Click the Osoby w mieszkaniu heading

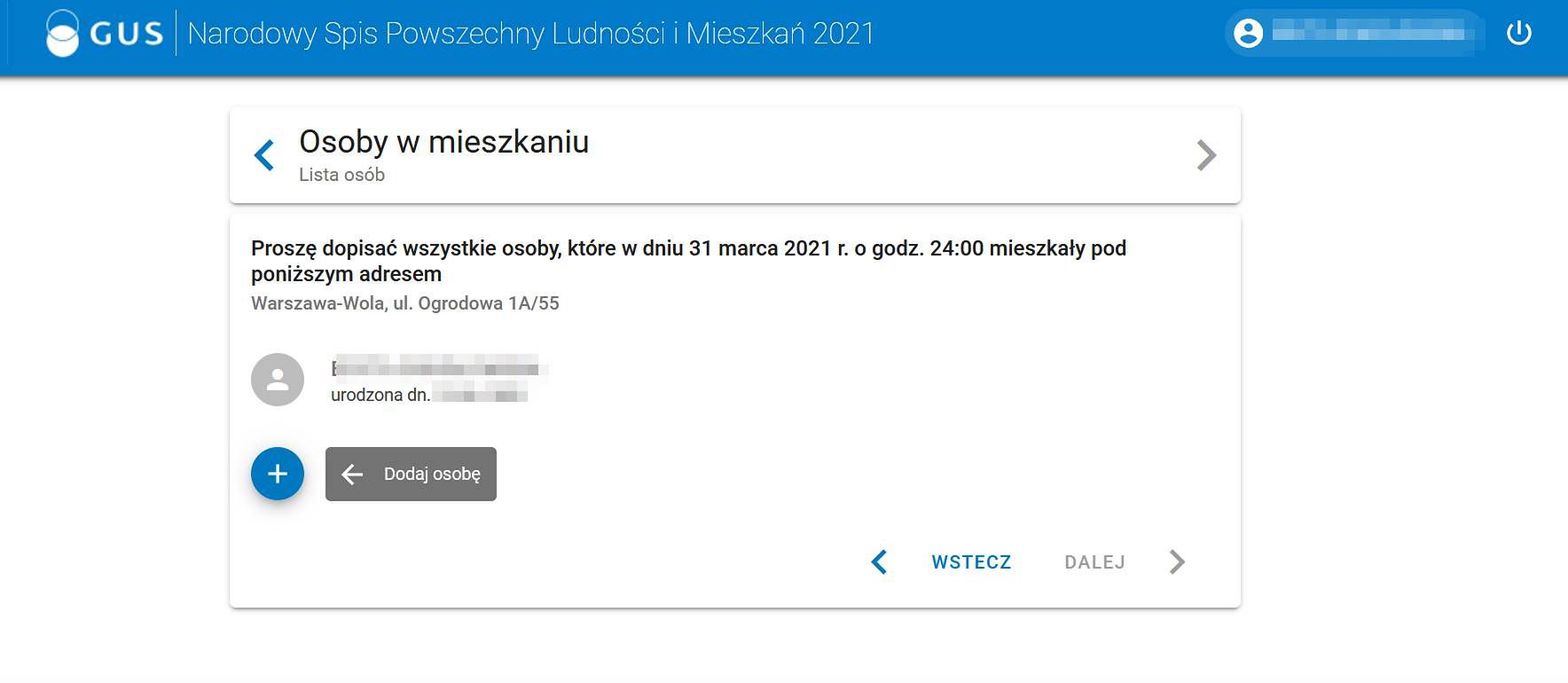(443, 142)
